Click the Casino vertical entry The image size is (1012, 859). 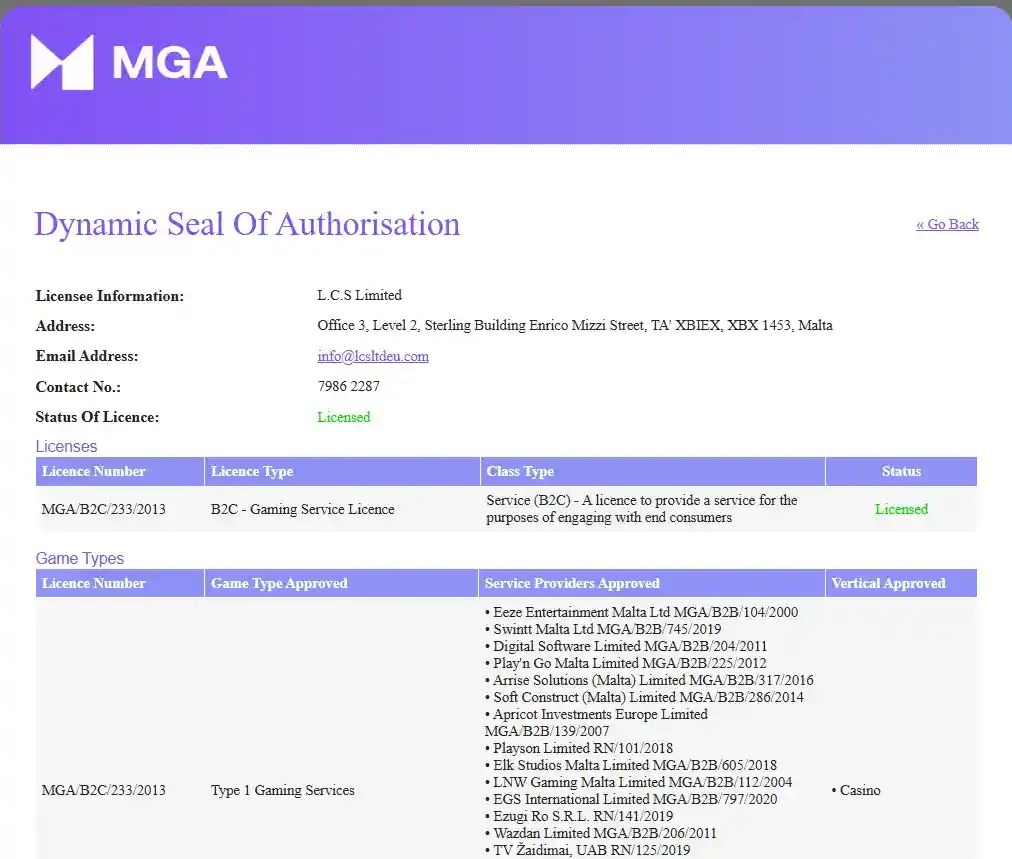(x=856, y=790)
